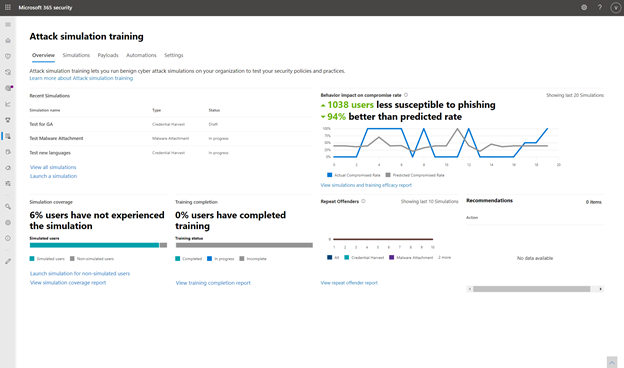The height and width of the screenshot is (368, 624).
Task: Toggle the hamburger navigation menu
Action: pos(8,25)
